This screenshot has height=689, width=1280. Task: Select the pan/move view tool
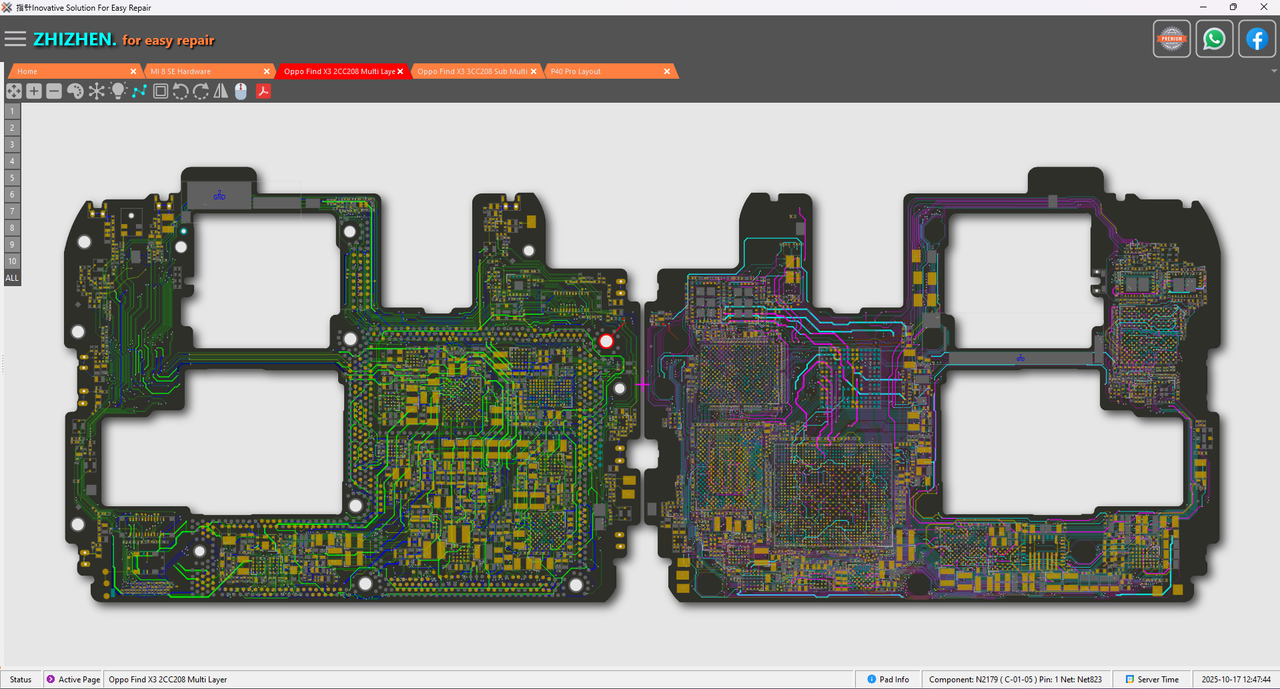[14, 91]
